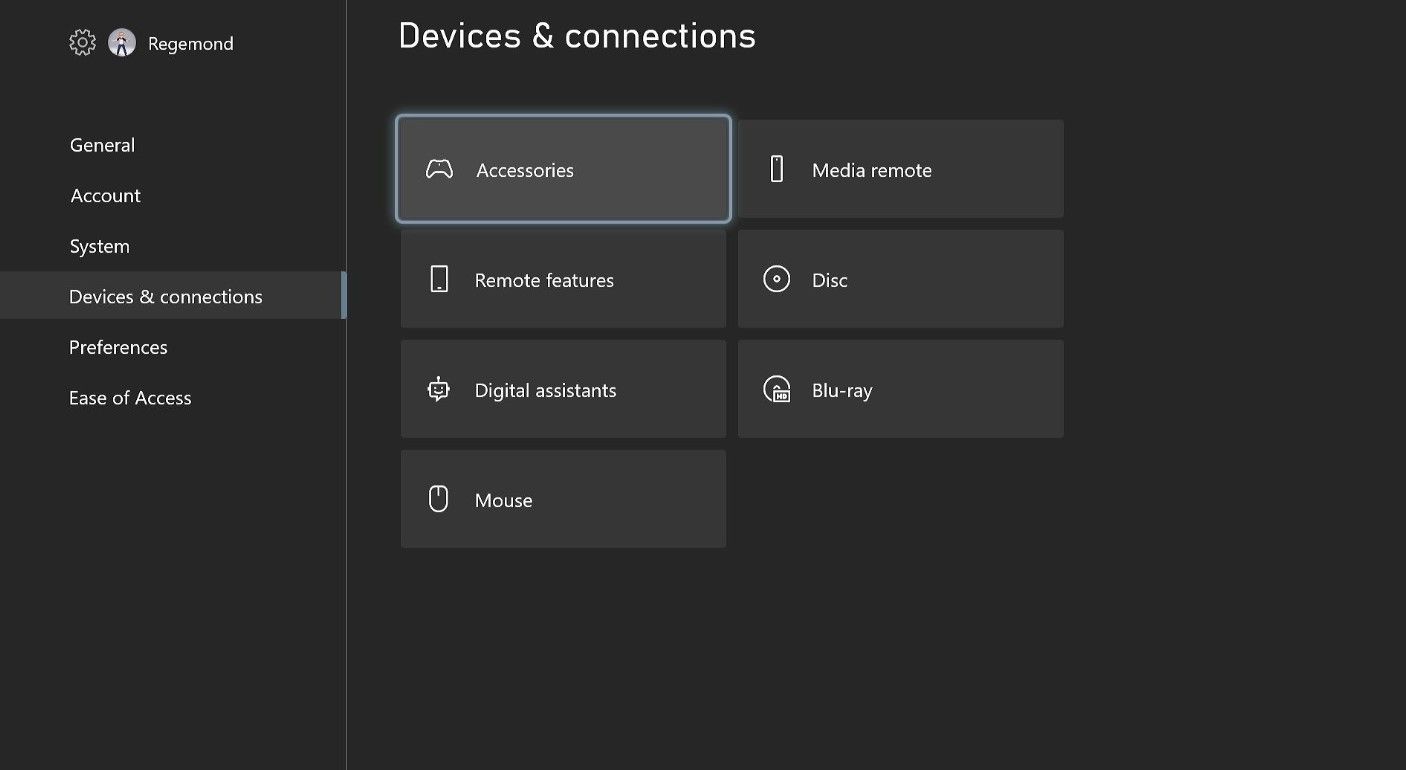Select the Account section in sidebar
This screenshot has height=770, width=1406.
105,195
